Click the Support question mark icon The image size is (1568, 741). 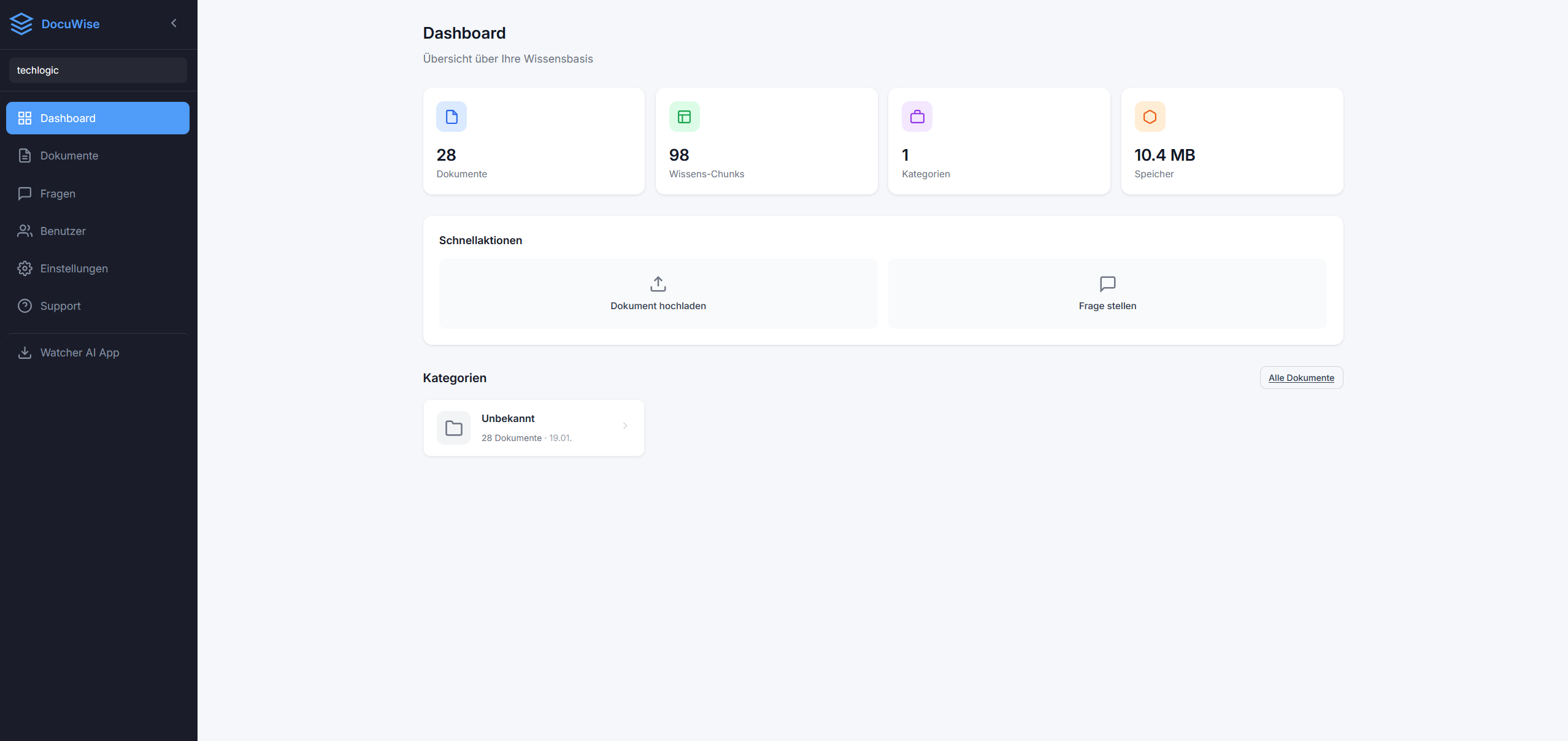coord(25,305)
